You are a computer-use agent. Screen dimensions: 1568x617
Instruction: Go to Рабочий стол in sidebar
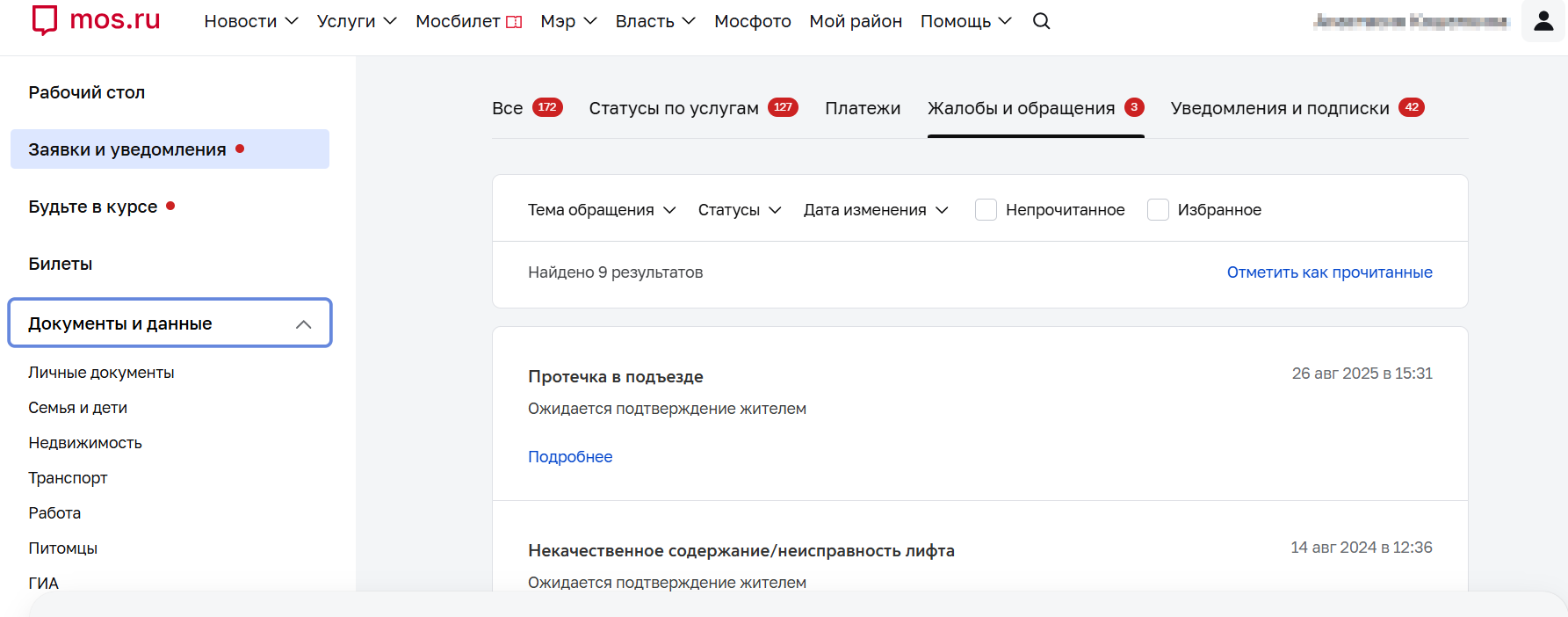pyautogui.click(x=86, y=92)
